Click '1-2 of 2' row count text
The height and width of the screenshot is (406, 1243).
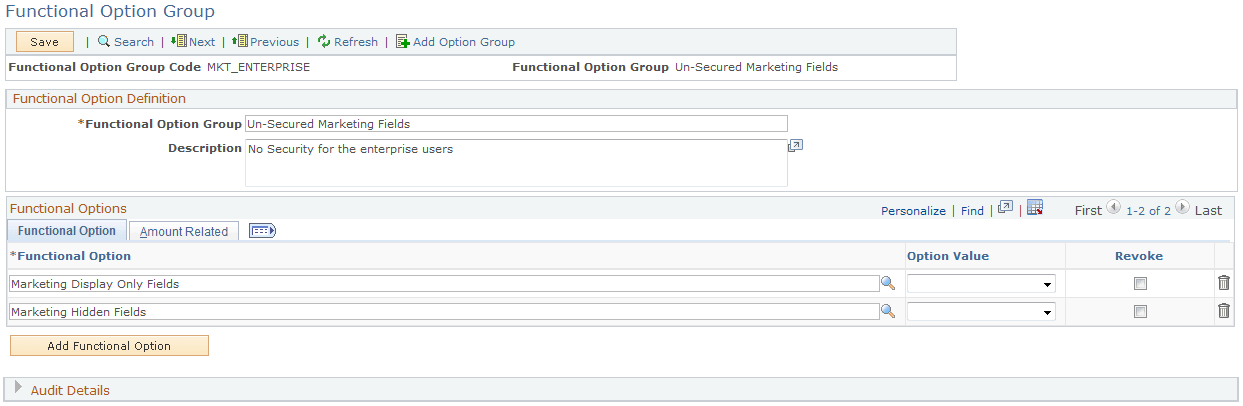point(1148,211)
